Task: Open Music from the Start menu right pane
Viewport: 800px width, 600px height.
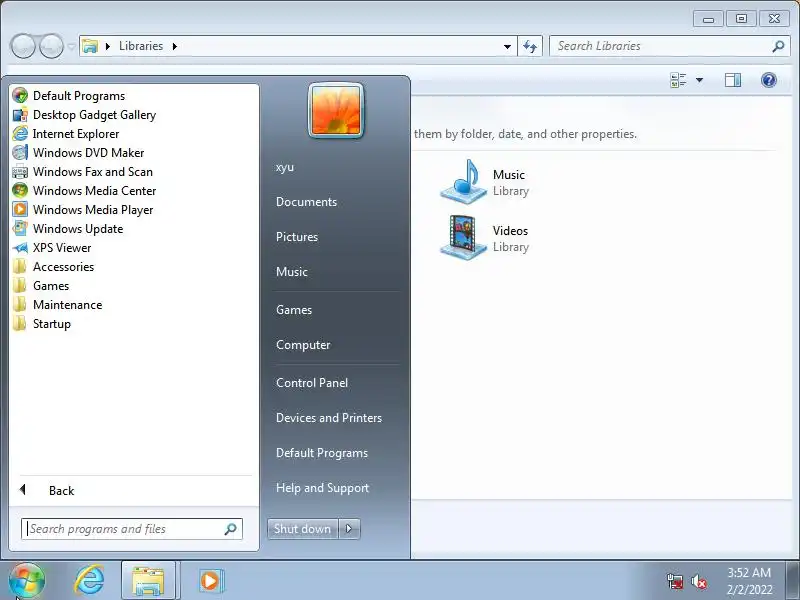Action: [x=291, y=271]
